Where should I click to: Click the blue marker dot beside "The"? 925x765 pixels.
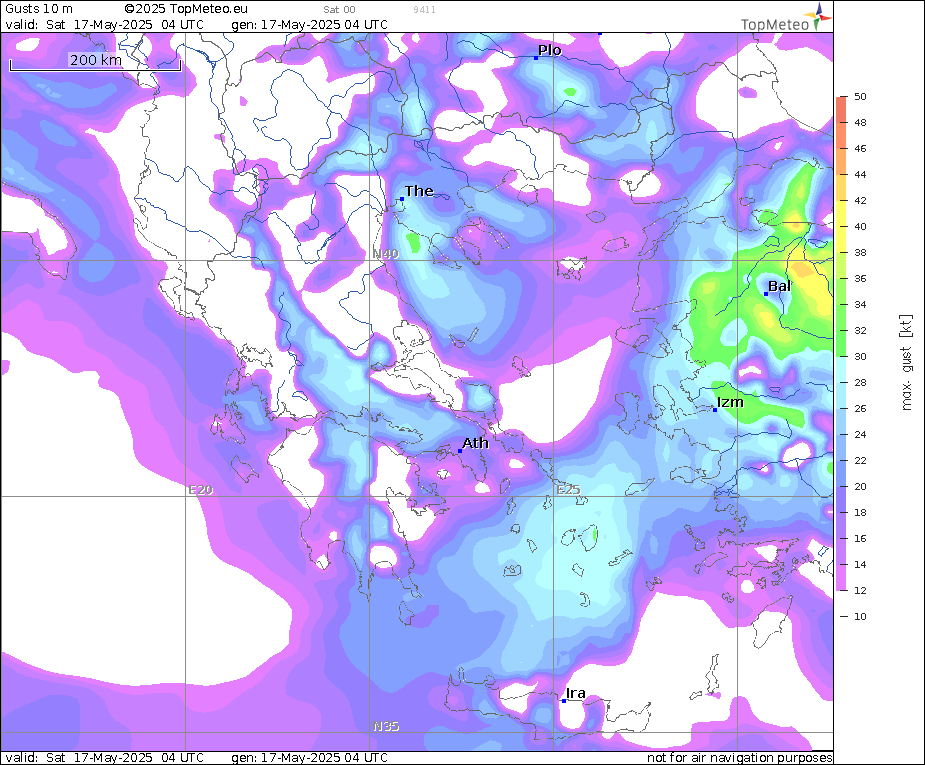click(x=402, y=199)
